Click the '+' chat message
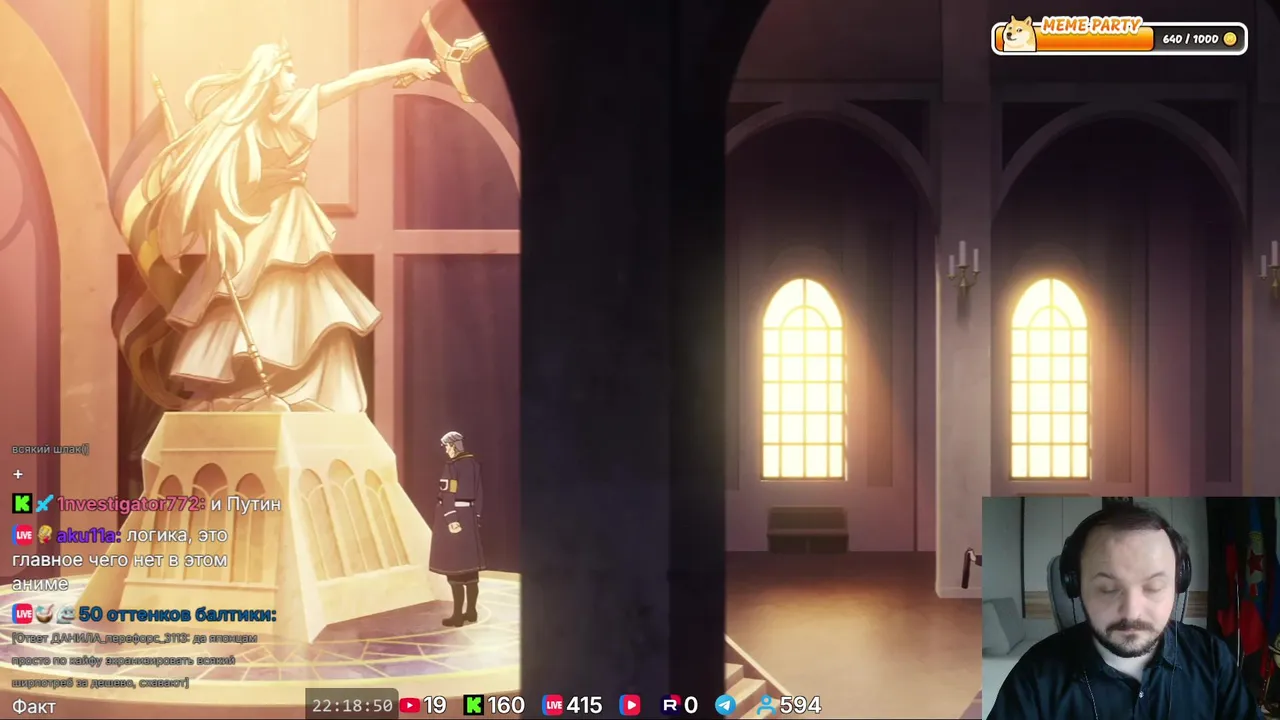1280x720 pixels. click(x=17, y=474)
